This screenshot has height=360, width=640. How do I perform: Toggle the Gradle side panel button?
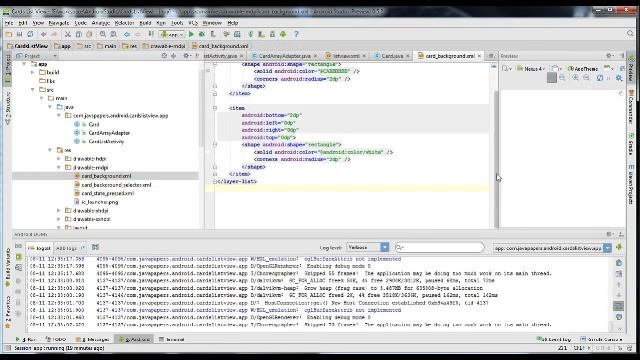pyautogui.click(x=631, y=144)
